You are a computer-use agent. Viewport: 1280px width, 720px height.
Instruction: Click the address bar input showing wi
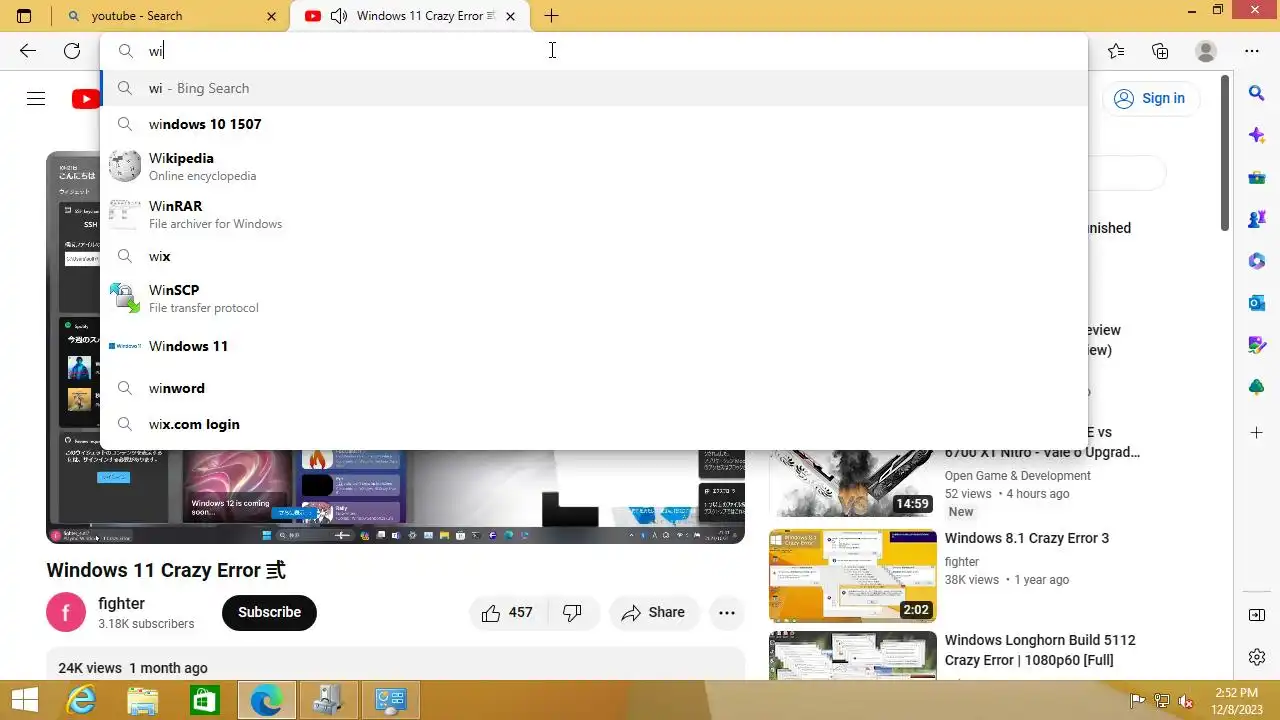click(x=594, y=51)
